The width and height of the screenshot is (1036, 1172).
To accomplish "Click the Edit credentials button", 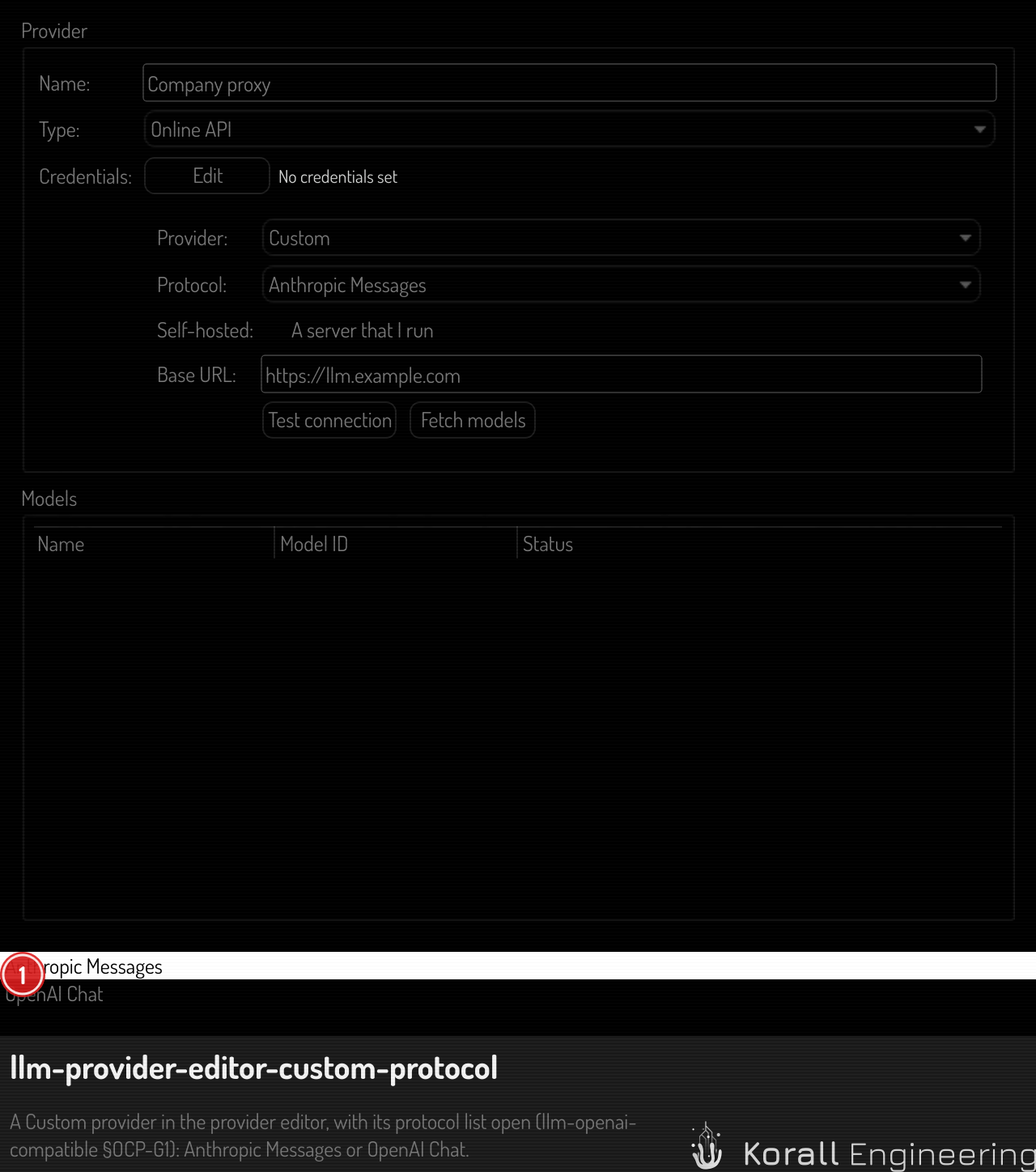I will (207, 176).
